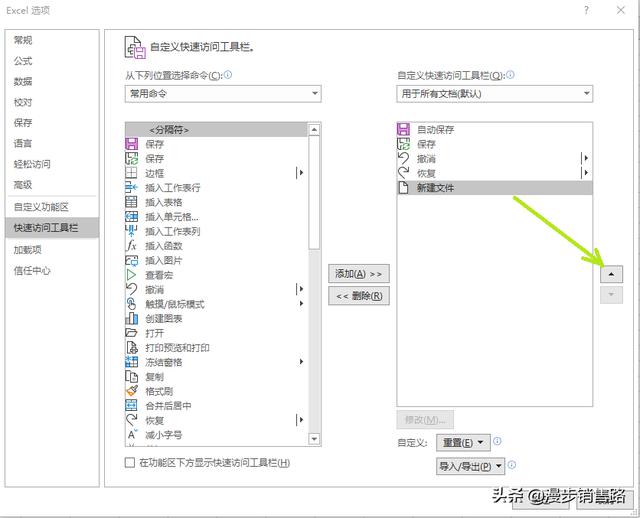The width and height of the screenshot is (640, 518).
Task: Select the 自动保存 icon in the right list
Action: click(403, 129)
